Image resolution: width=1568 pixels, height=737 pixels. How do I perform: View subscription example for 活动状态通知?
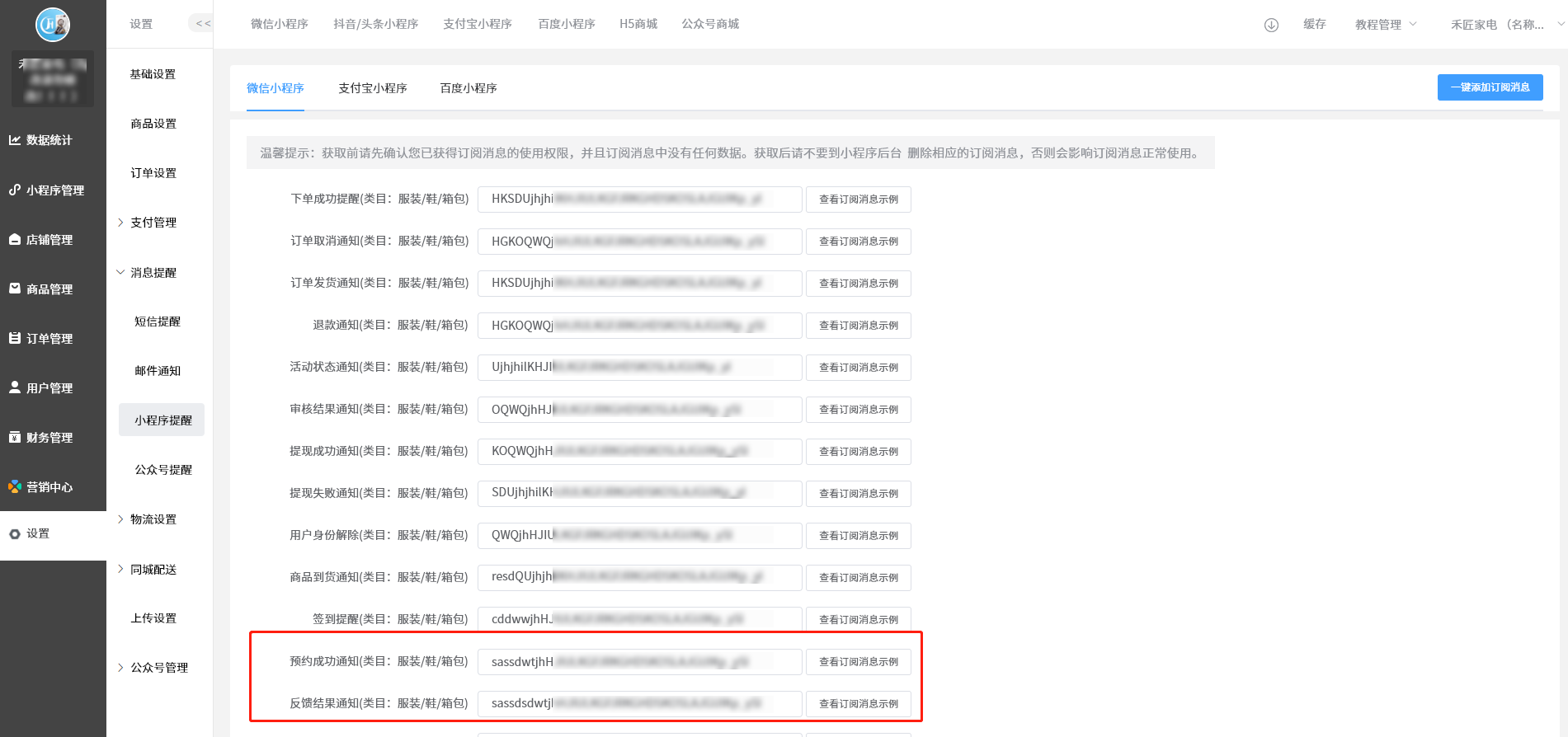point(859,368)
